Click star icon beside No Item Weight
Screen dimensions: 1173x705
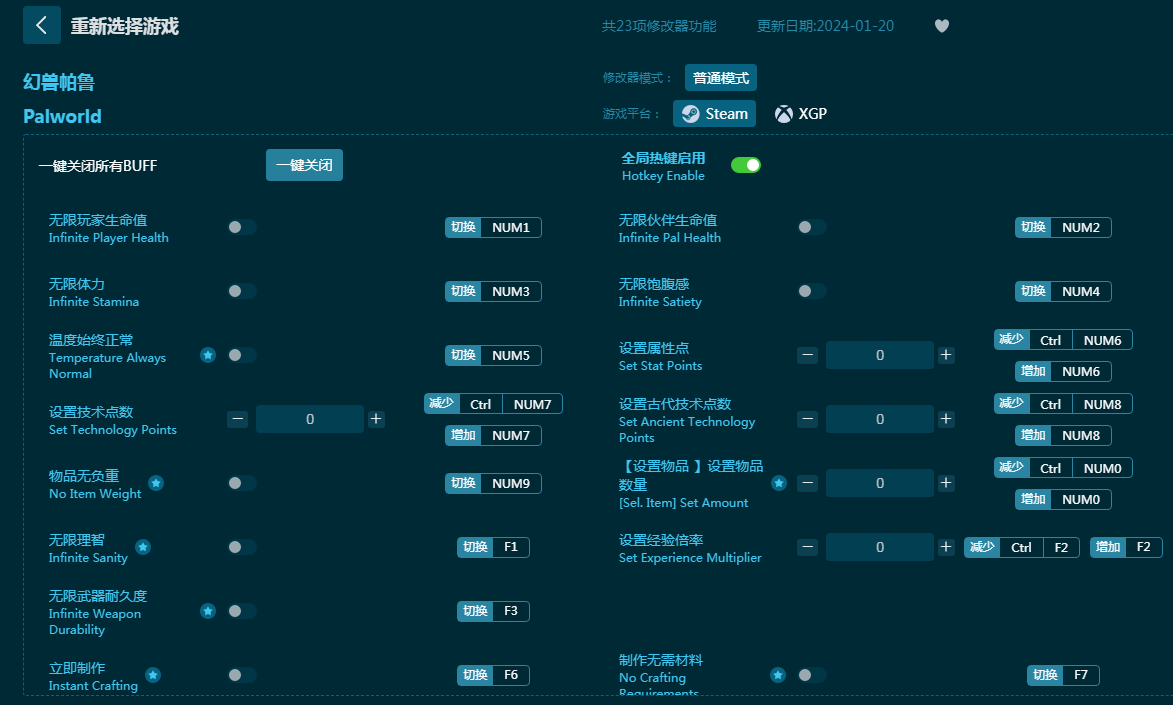pos(156,483)
